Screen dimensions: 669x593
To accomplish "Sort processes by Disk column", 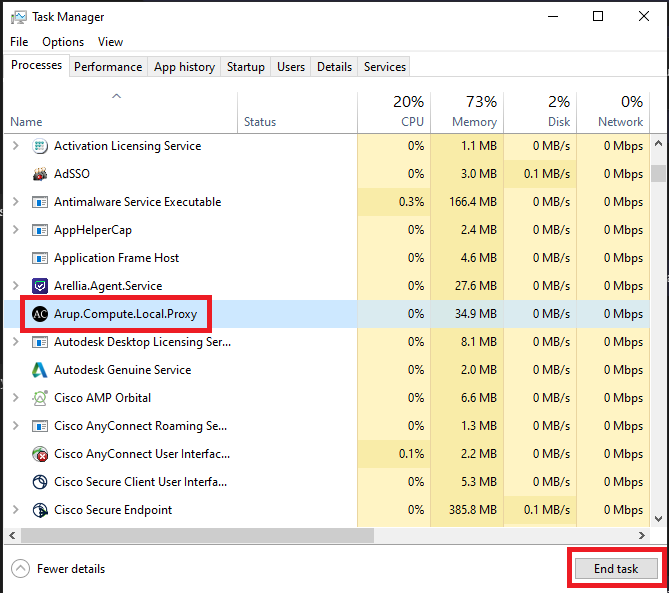I will [540, 112].
